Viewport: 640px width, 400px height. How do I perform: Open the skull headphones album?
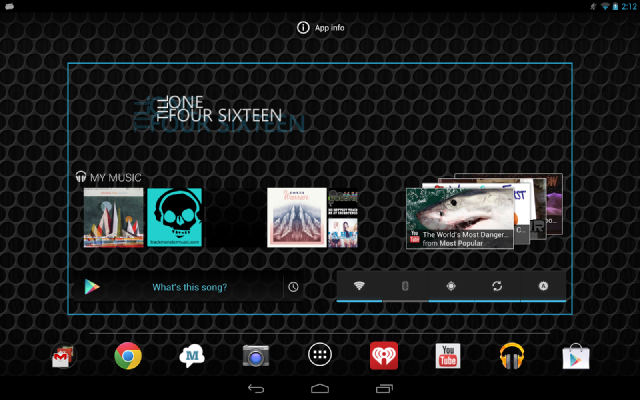[175, 217]
